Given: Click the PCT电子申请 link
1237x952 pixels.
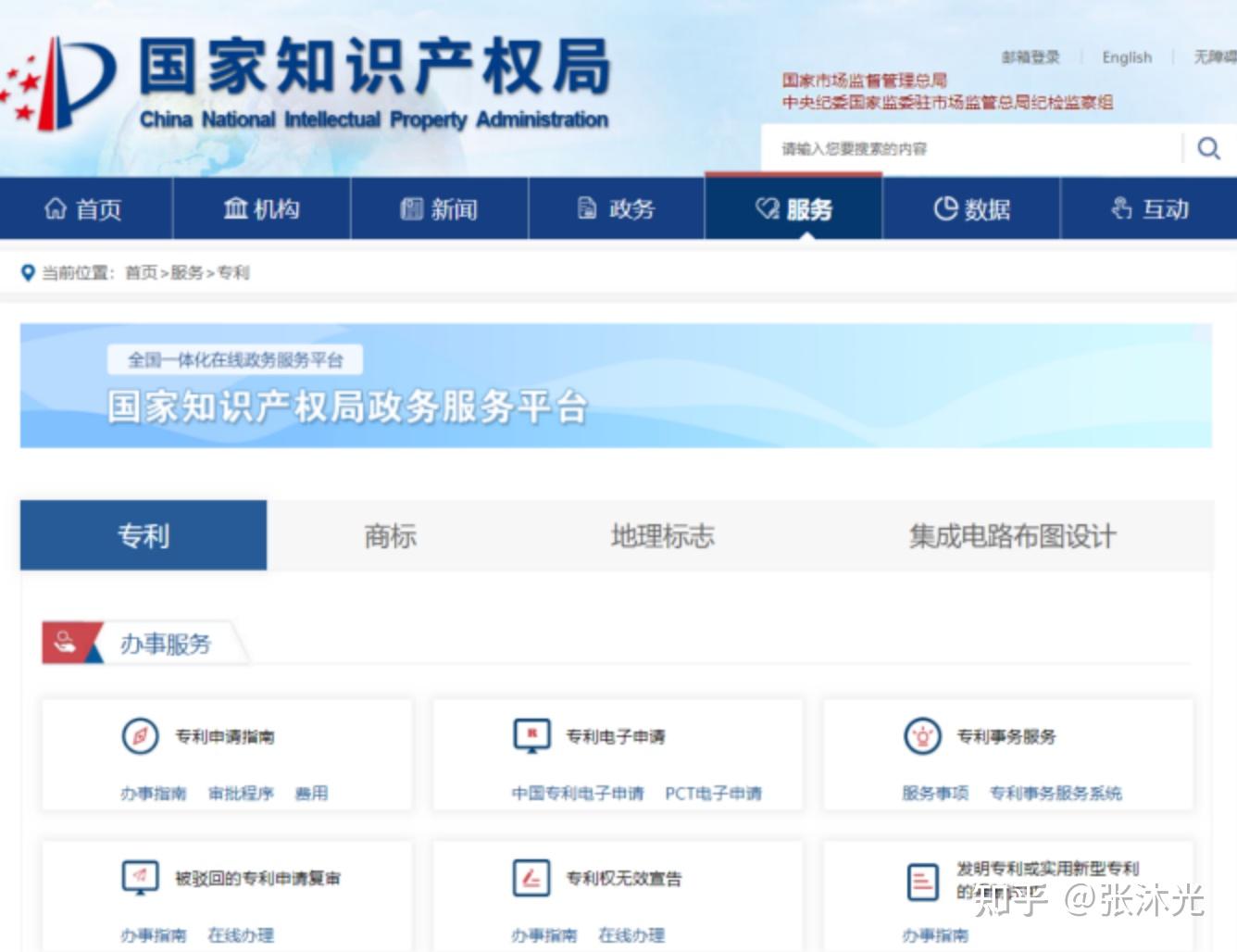Looking at the screenshot, I should click(715, 793).
